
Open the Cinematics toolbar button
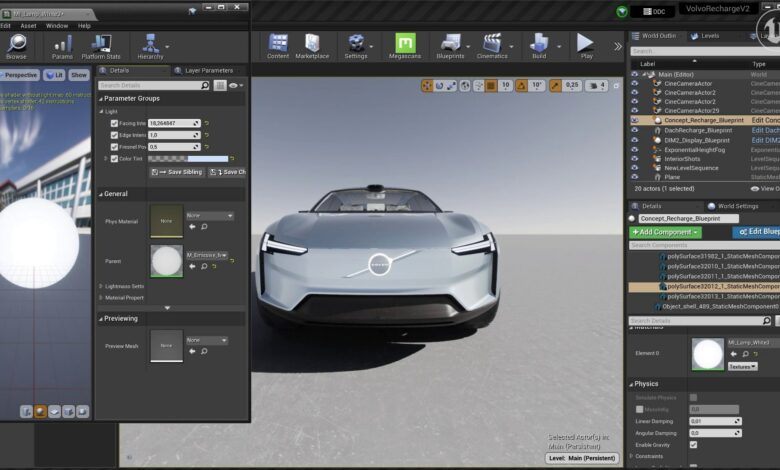coord(492,47)
